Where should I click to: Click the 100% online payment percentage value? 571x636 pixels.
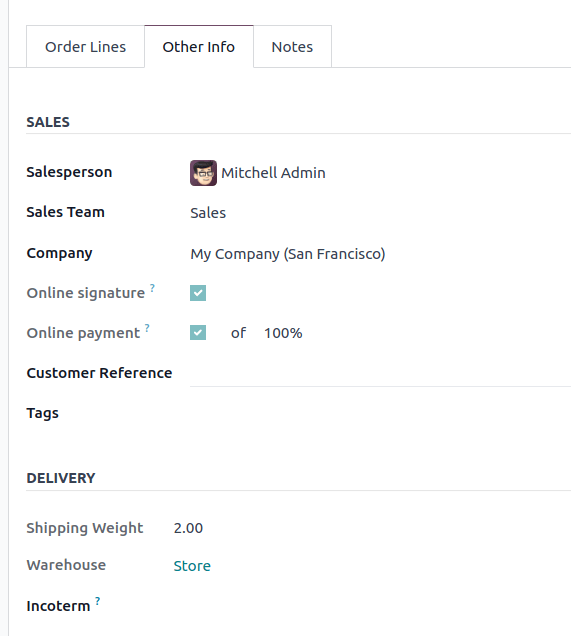283,333
